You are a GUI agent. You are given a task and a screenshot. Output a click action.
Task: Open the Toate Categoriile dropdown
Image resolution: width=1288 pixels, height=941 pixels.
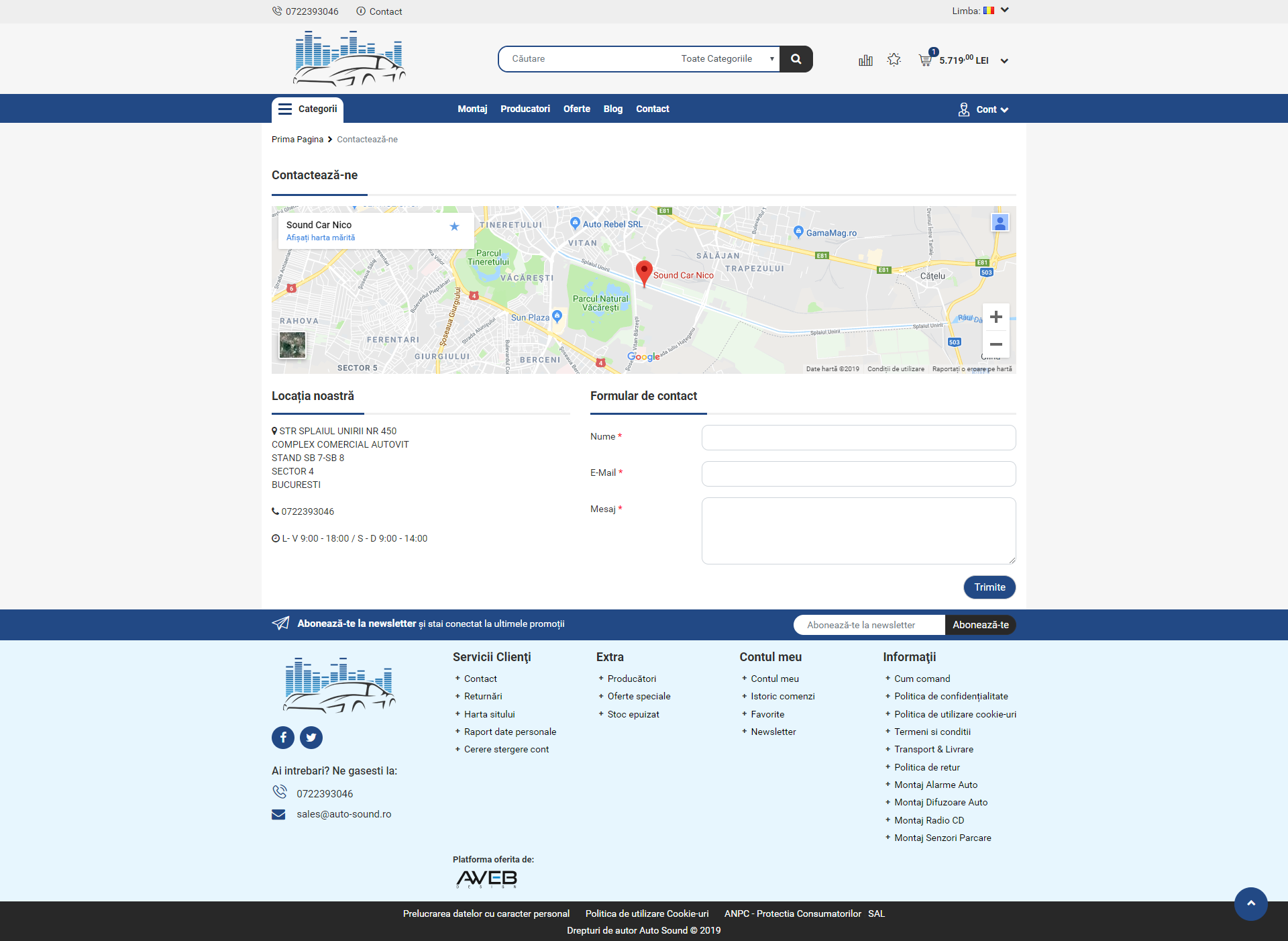(727, 59)
